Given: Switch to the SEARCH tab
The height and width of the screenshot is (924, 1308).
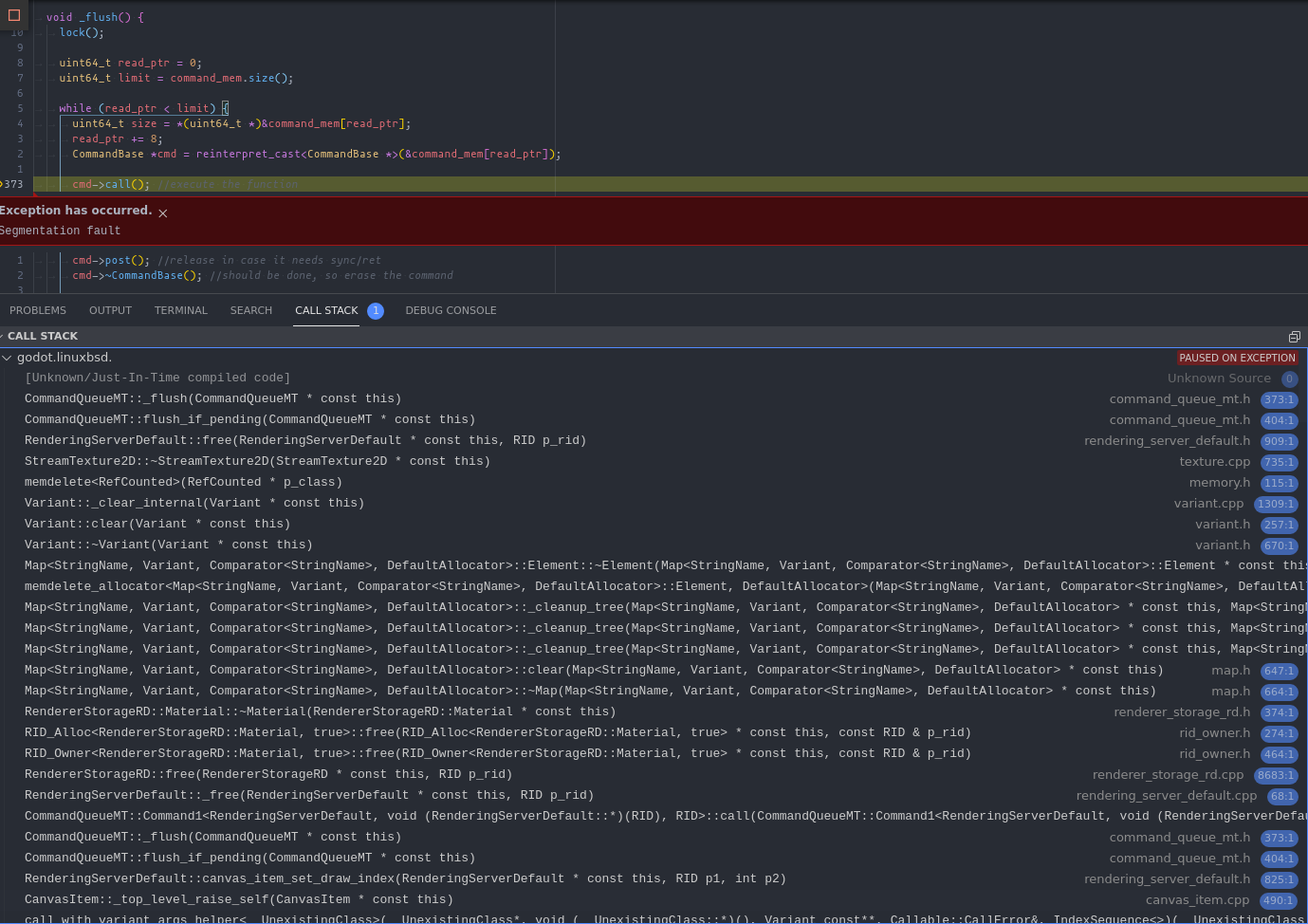Looking at the screenshot, I should pos(250,310).
